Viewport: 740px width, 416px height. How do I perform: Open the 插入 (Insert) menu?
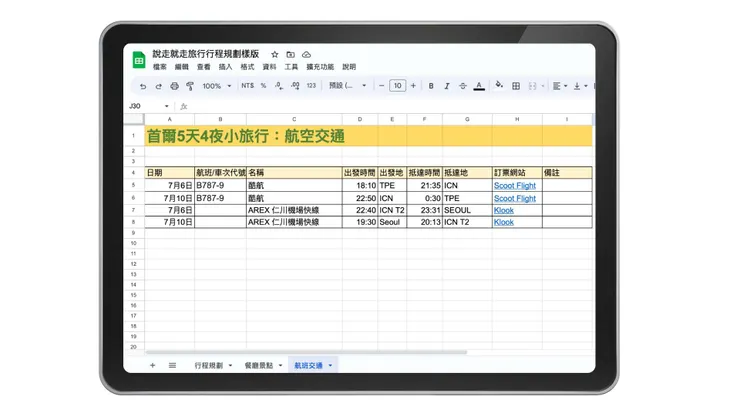click(x=225, y=67)
